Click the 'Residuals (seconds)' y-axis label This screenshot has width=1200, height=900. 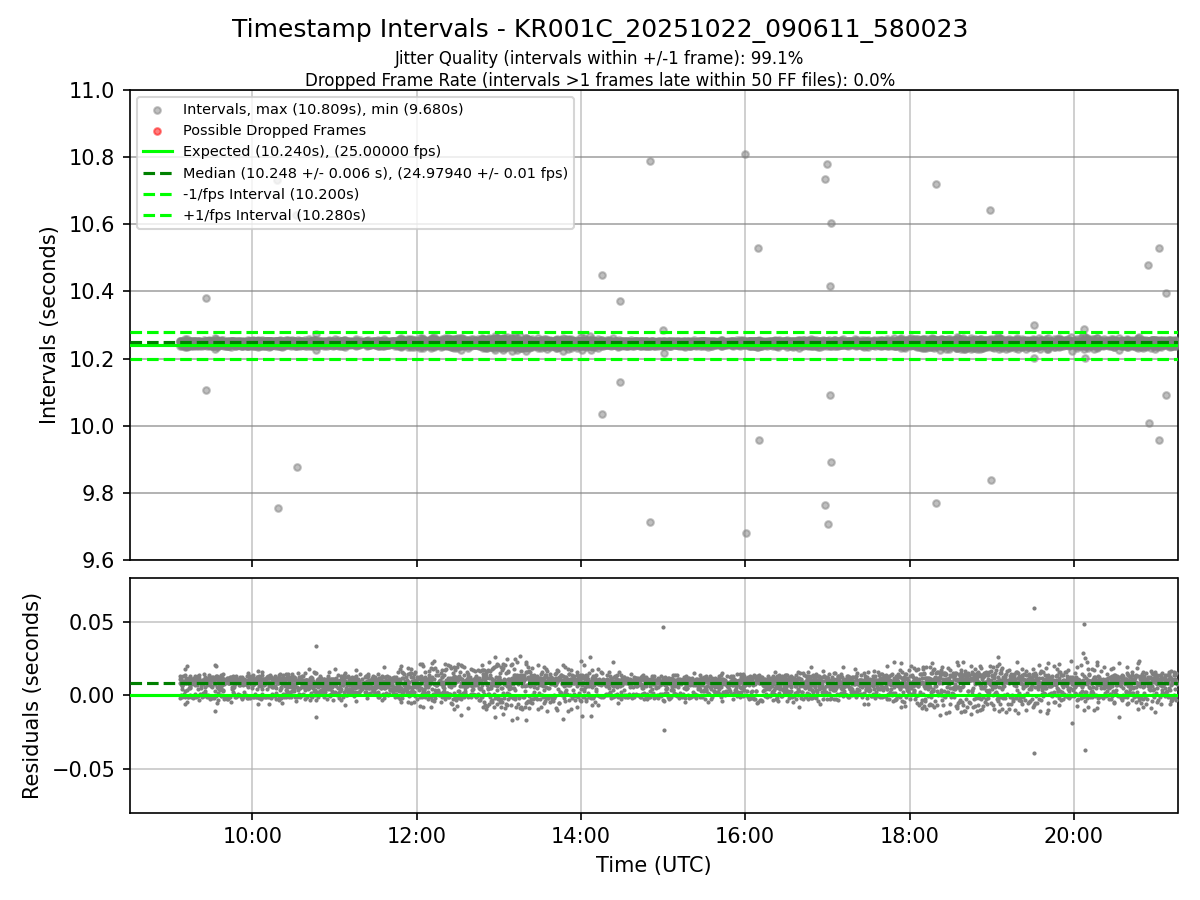click(32, 696)
